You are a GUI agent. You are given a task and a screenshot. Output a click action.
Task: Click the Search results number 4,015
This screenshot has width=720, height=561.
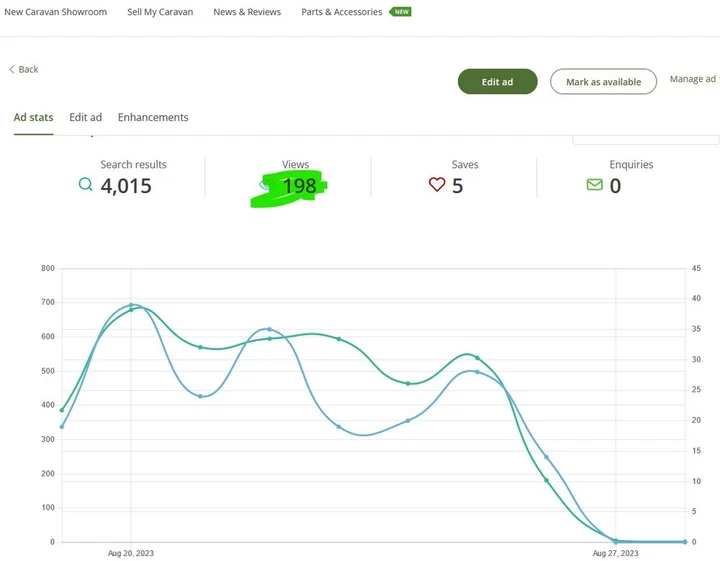click(x=126, y=186)
